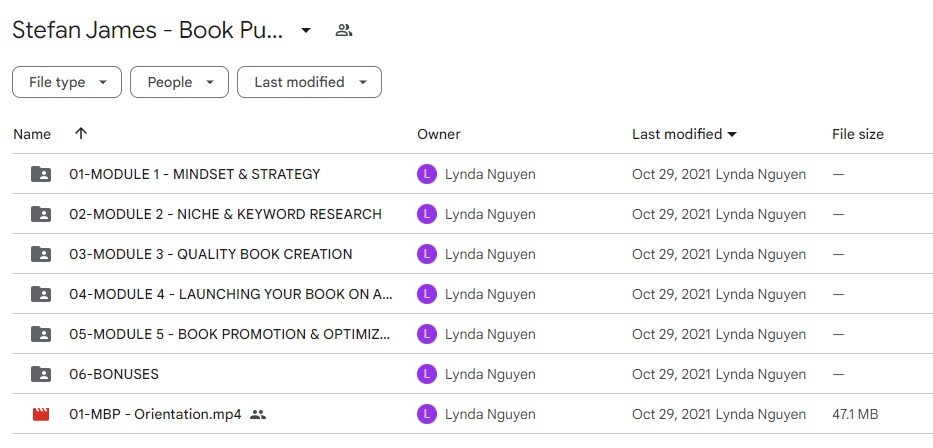Open the People filter

179,82
